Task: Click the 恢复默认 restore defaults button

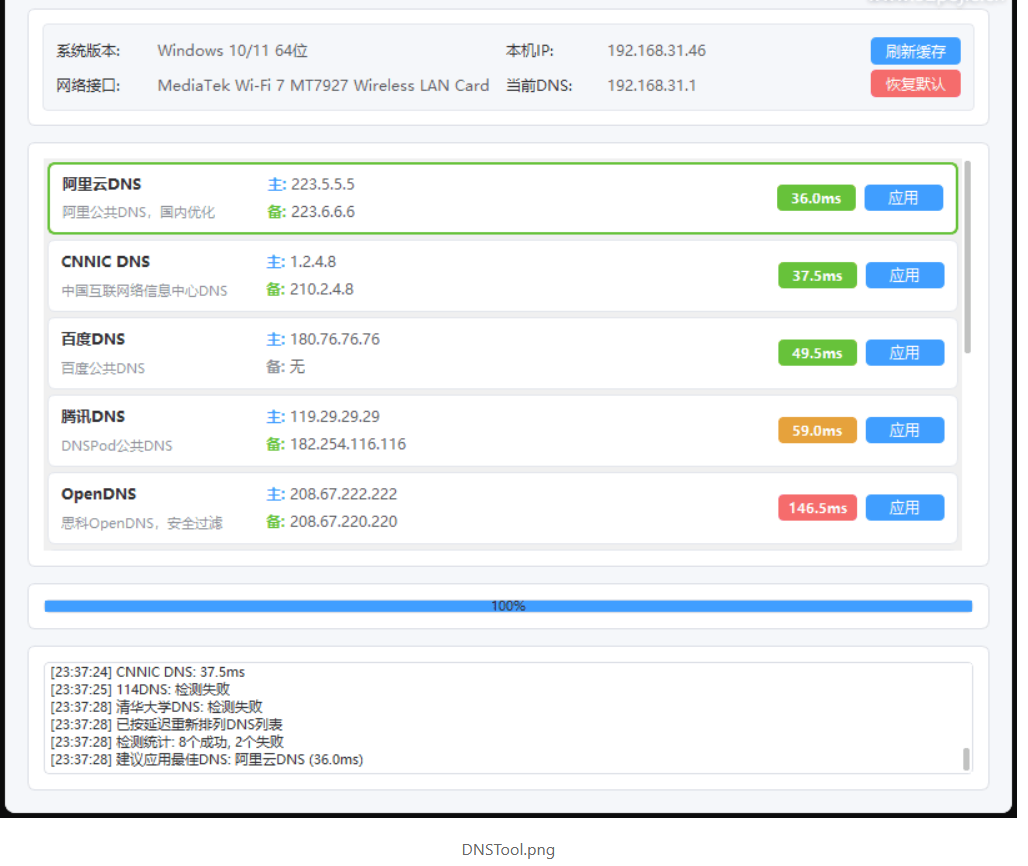Action: point(914,84)
